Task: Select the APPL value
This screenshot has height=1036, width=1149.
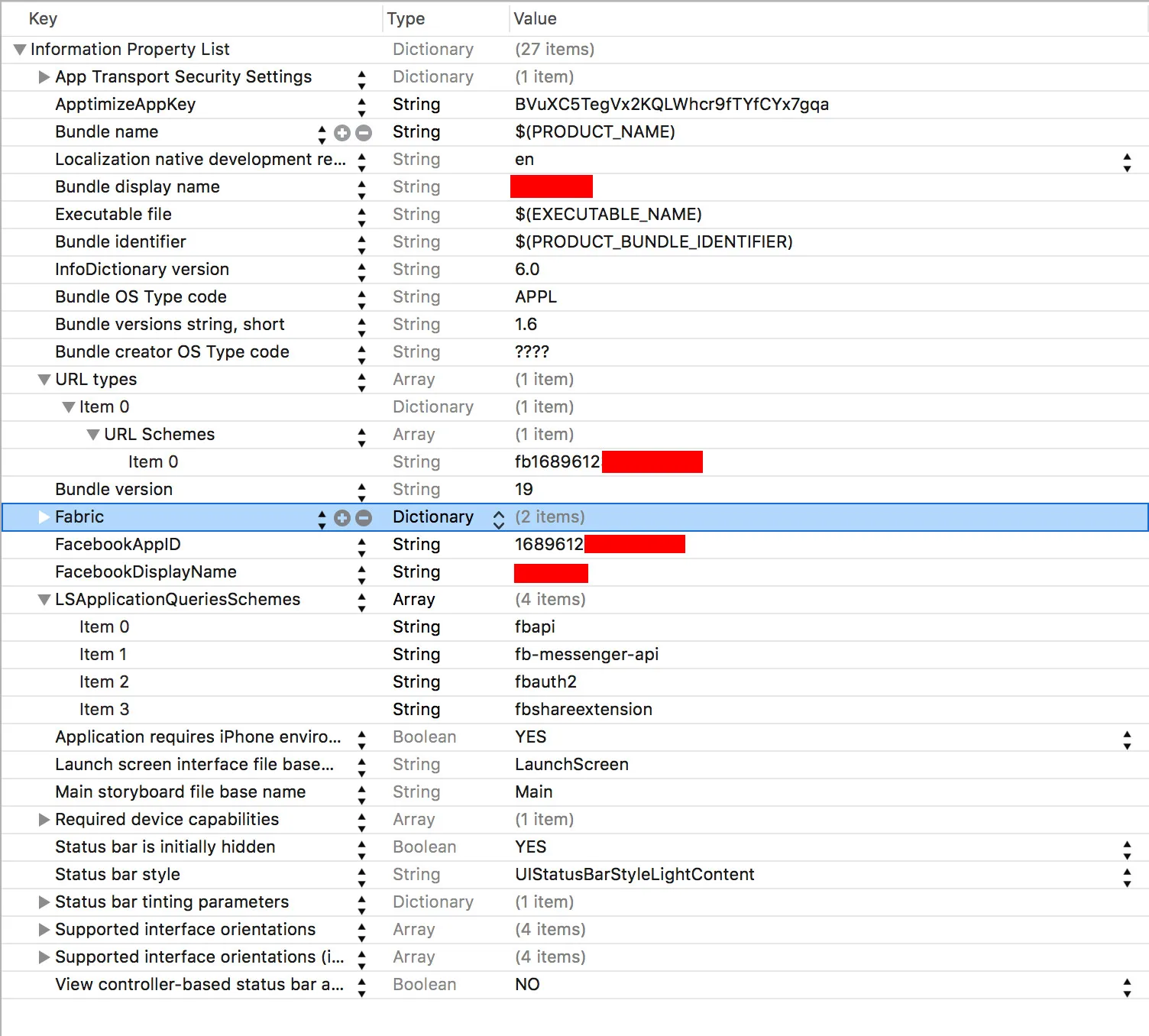Action: click(536, 297)
